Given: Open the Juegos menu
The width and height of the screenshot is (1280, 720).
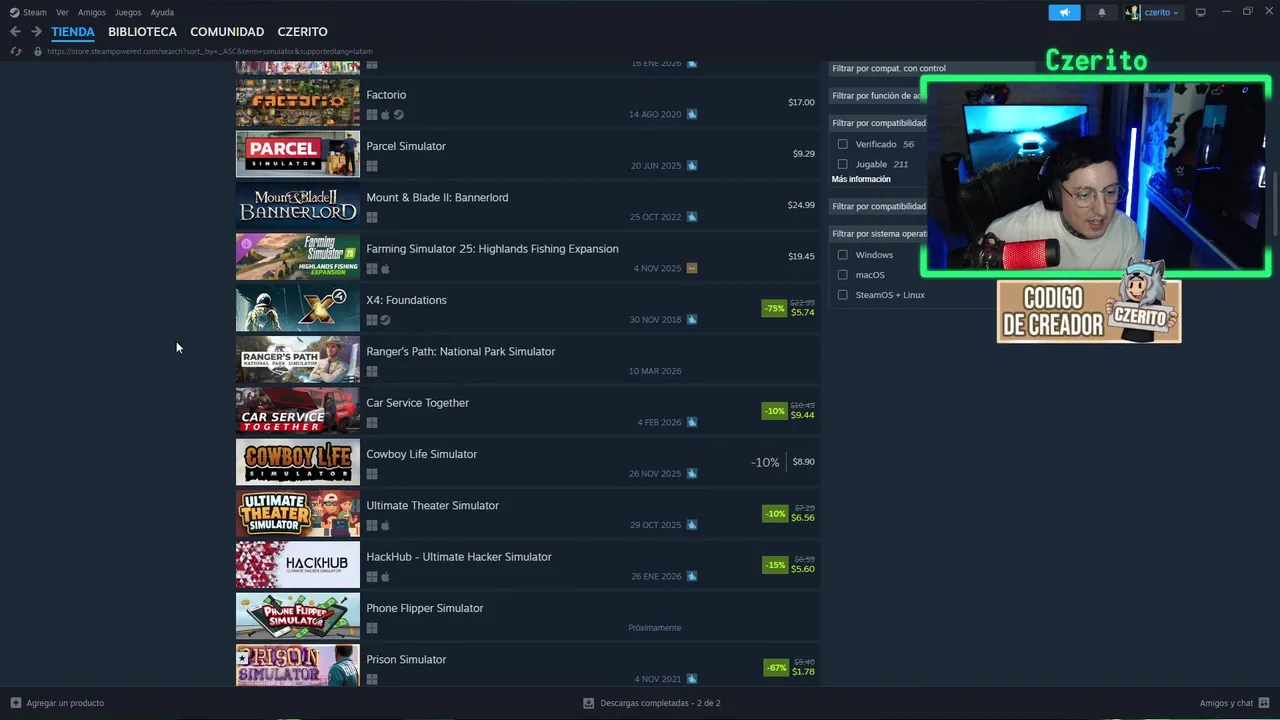Looking at the screenshot, I should click(x=128, y=12).
